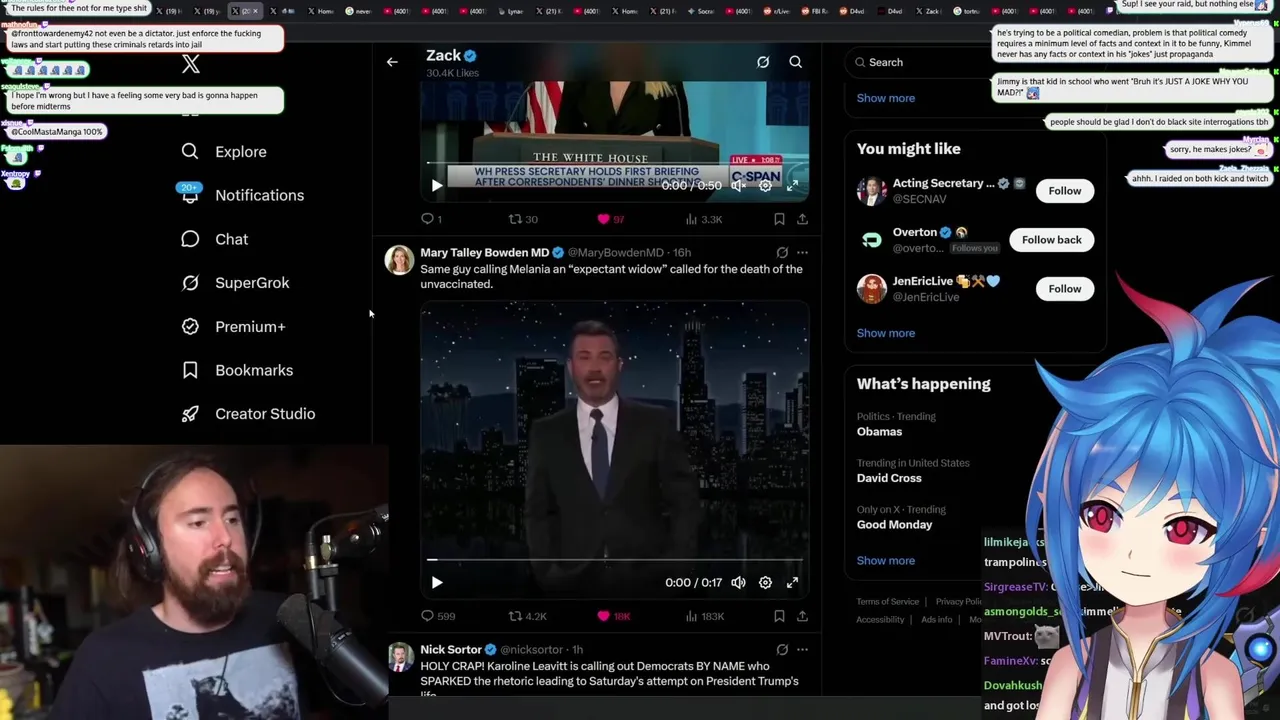Follow back Overton

click(1051, 240)
